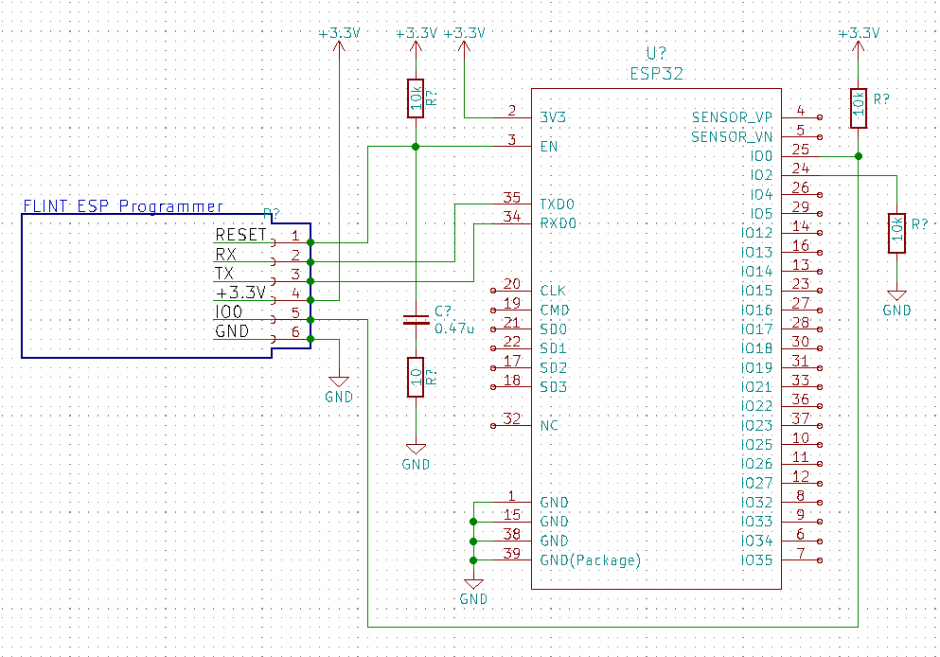Select the 10k resistor connected to IO0 net
The height and width of the screenshot is (657, 940).
(x=896, y=233)
